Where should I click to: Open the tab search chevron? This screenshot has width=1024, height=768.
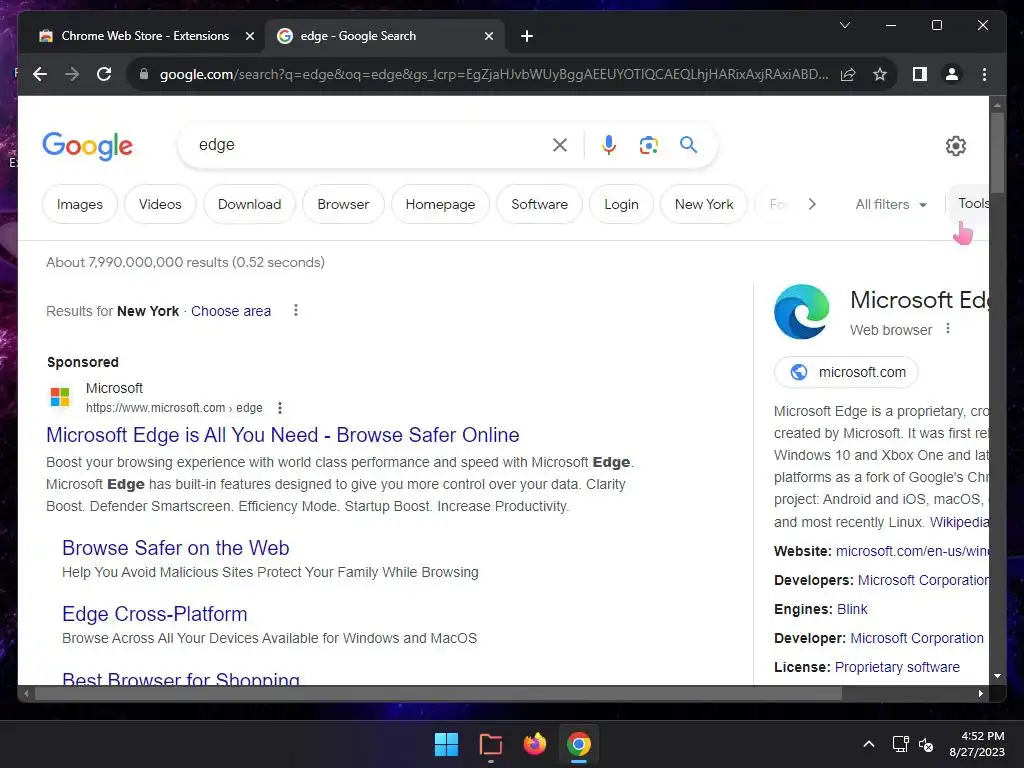(x=844, y=25)
